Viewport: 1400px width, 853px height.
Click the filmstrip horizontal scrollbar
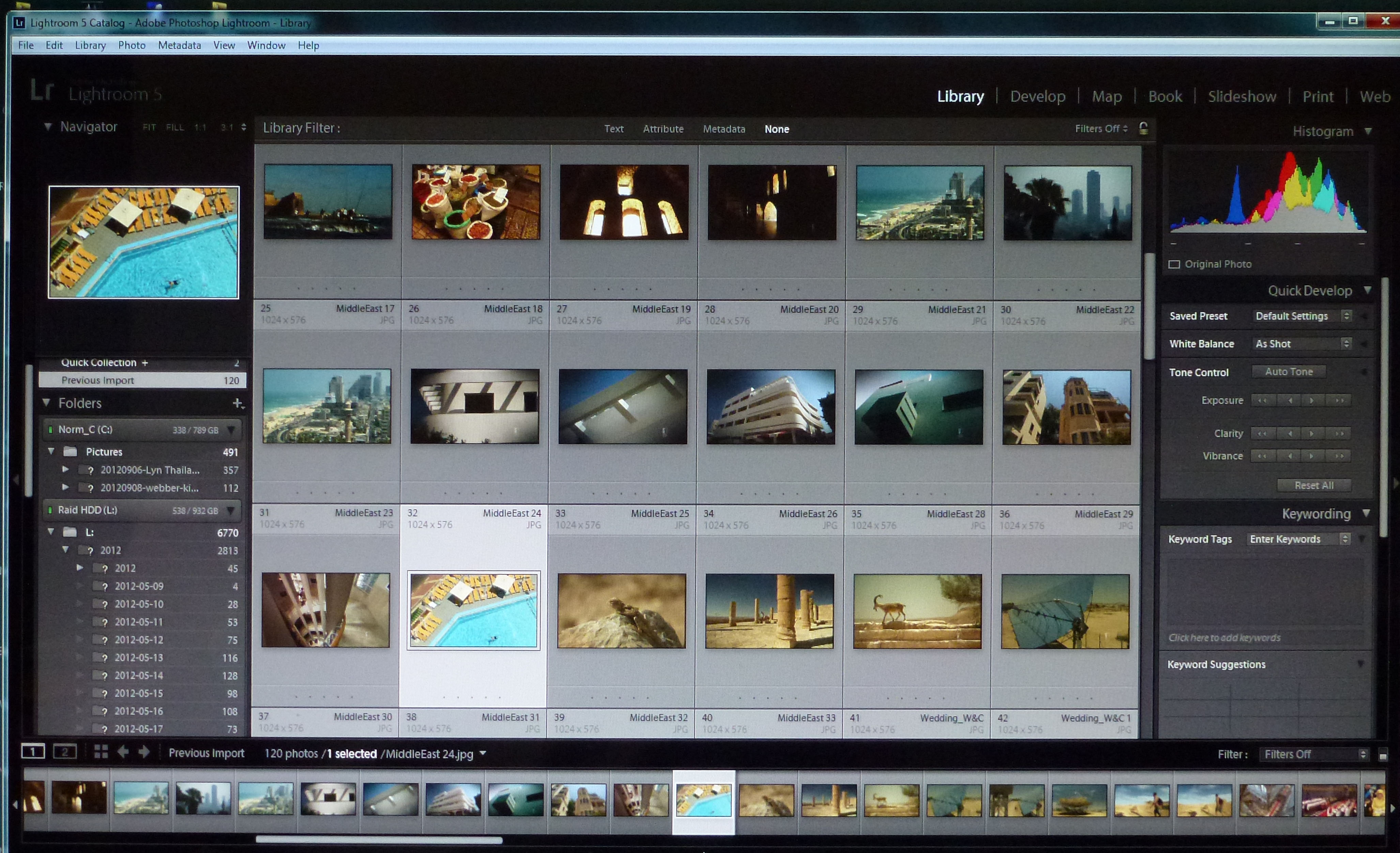379,839
